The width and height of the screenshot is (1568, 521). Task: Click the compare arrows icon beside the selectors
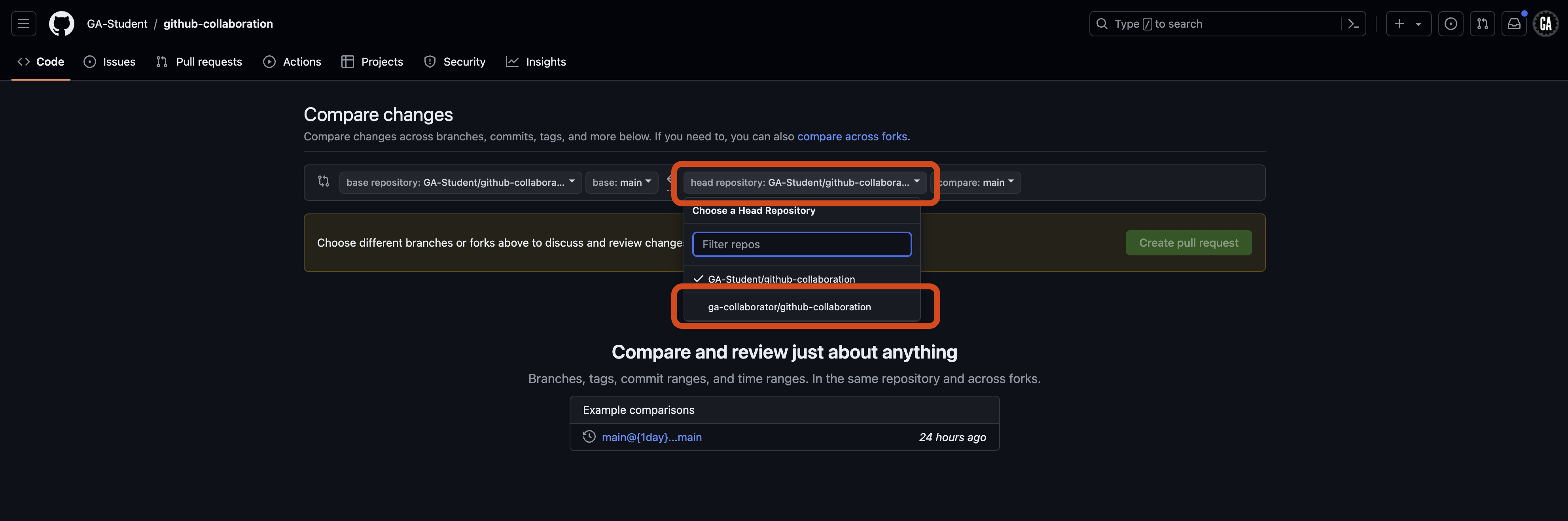pos(323,181)
